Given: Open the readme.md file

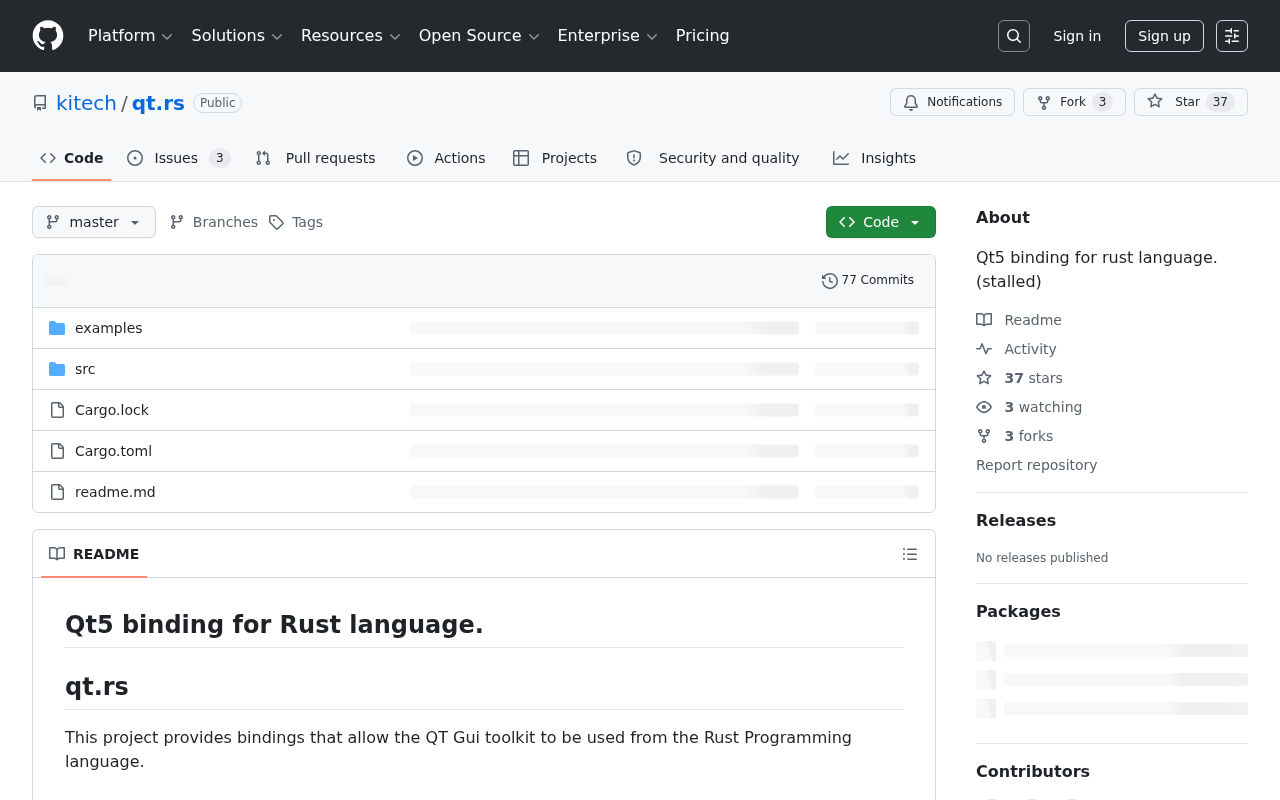Looking at the screenshot, I should [x=115, y=492].
